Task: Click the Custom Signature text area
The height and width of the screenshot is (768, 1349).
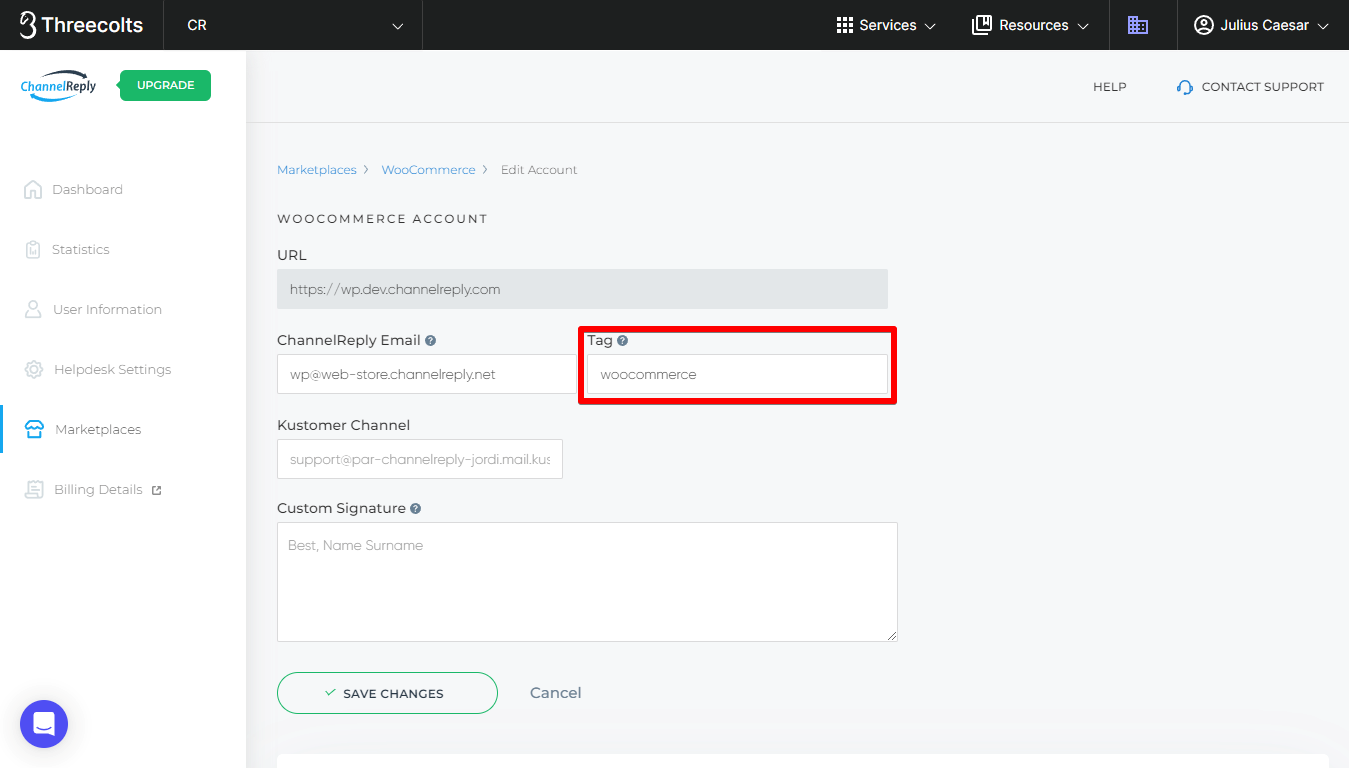Action: point(587,582)
